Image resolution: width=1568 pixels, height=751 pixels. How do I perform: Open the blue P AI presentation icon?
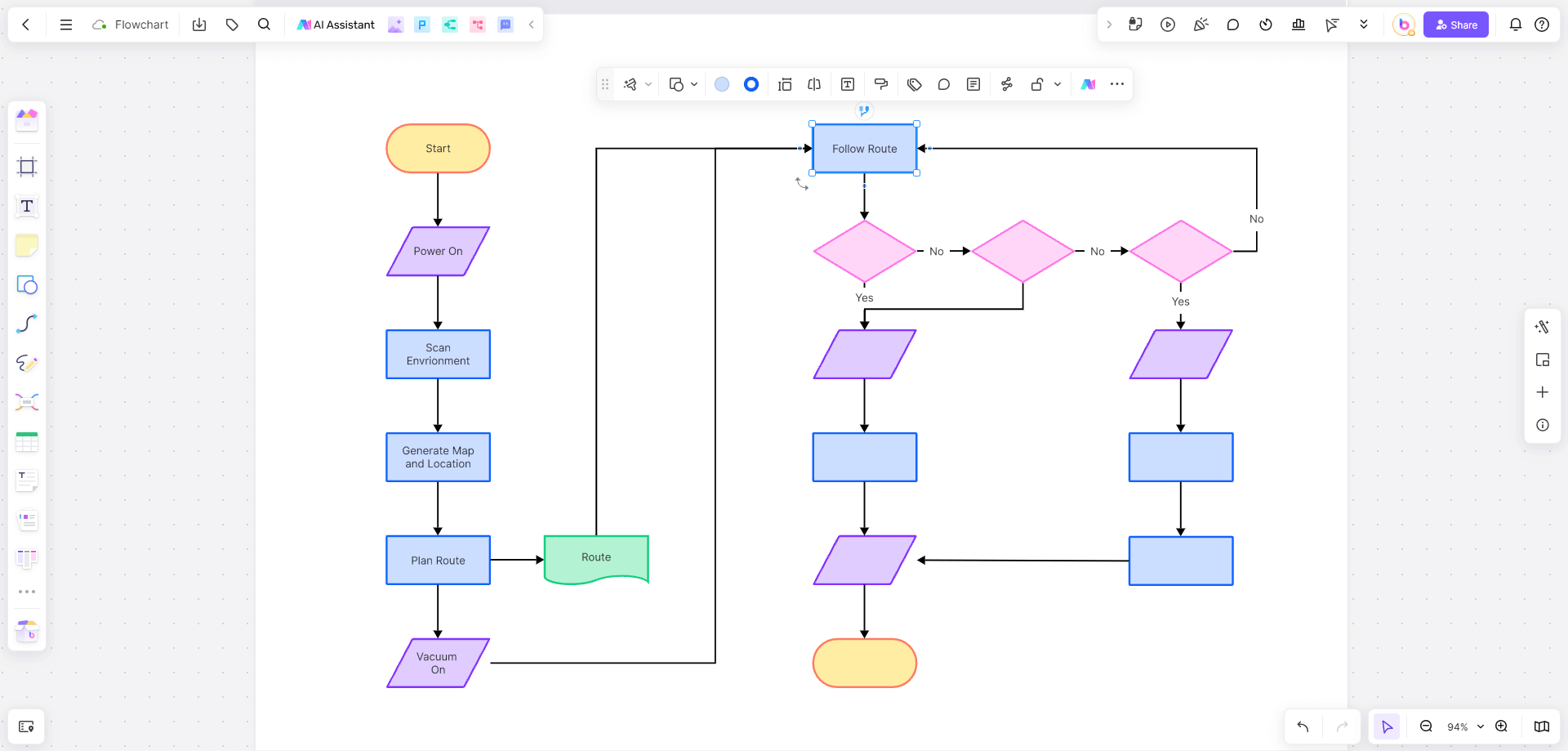pos(422,25)
